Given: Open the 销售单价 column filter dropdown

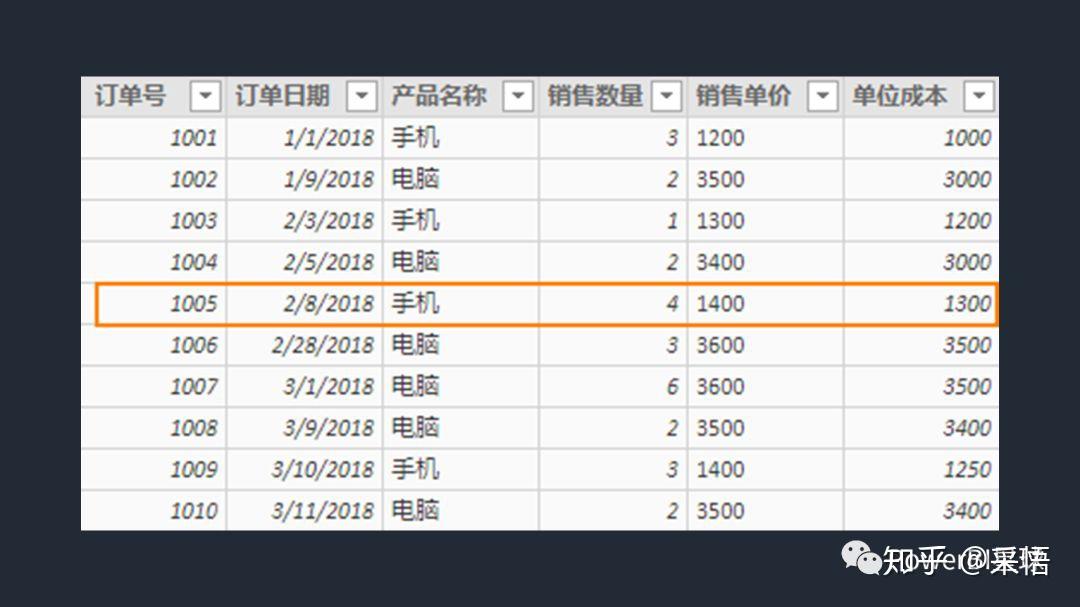Looking at the screenshot, I should pyautogui.click(x=822, y=97).
